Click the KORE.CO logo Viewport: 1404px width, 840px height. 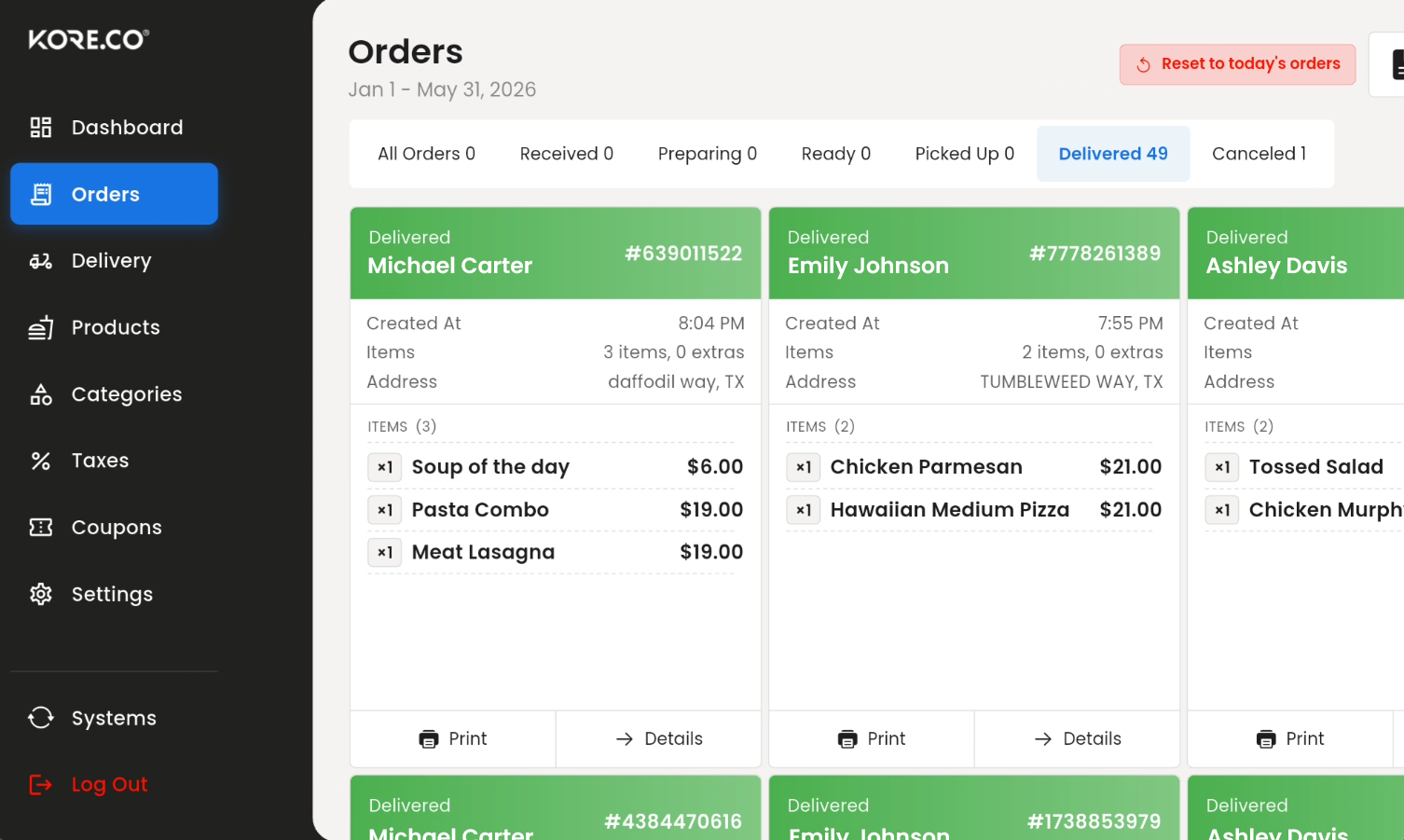tap(89, 39)
